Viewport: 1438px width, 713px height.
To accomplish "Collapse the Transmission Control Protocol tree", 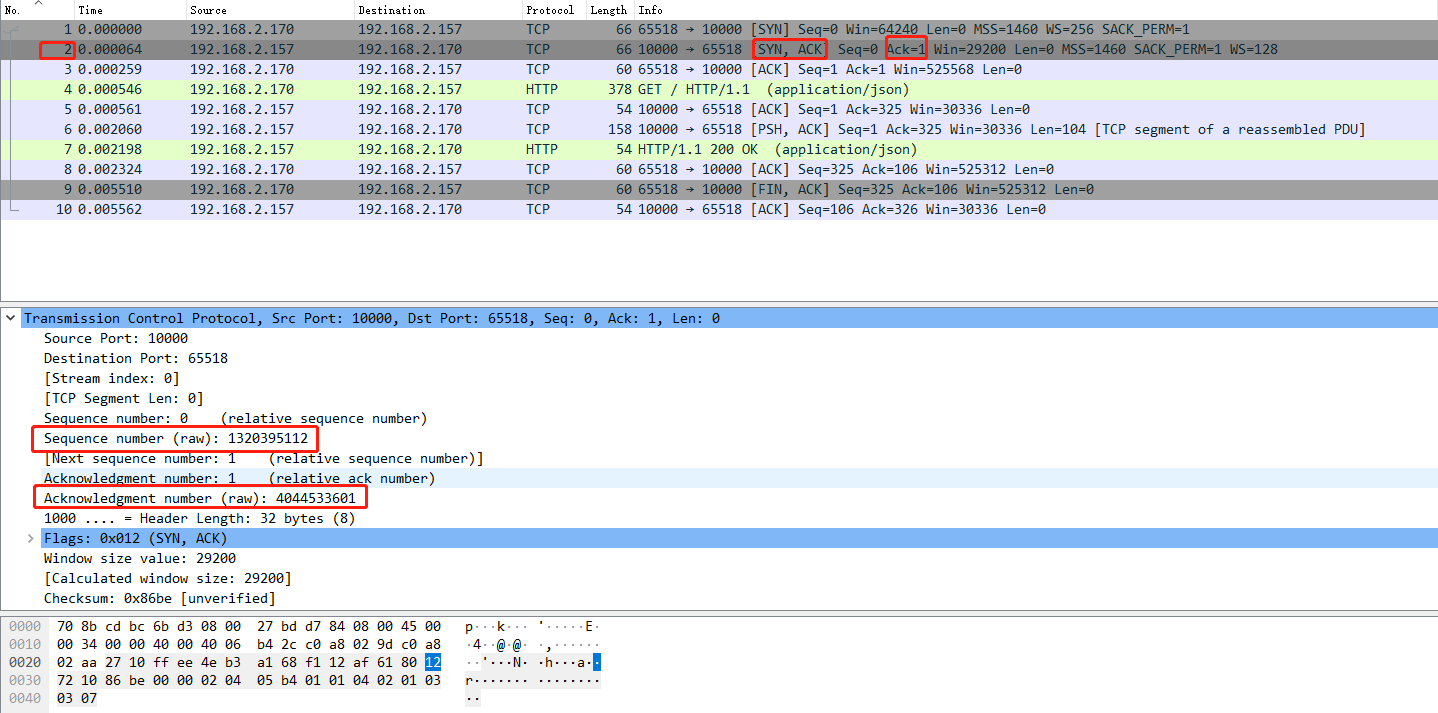I will click(x=10, y=318).
